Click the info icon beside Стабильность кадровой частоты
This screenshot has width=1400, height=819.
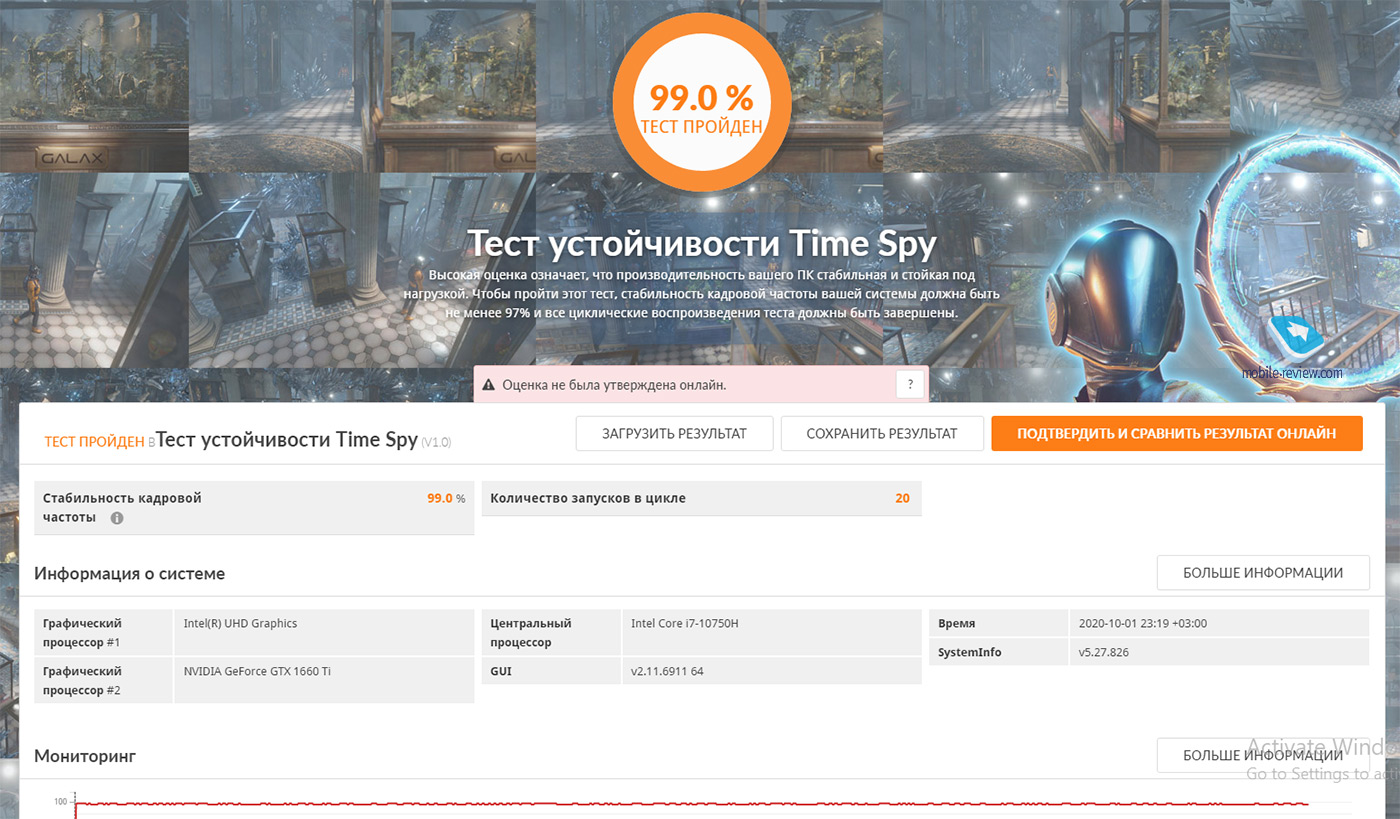pos(117,518)
